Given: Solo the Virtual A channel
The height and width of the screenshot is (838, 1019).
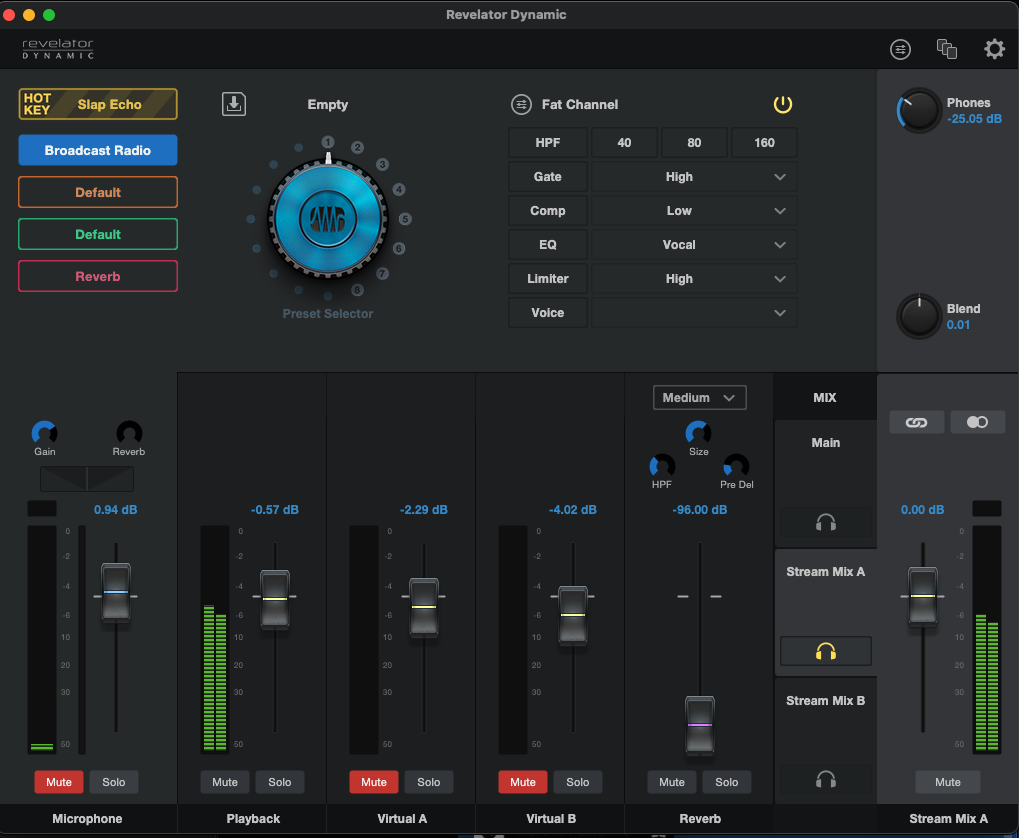Looking at the screenshot, I should click(429, 782).
